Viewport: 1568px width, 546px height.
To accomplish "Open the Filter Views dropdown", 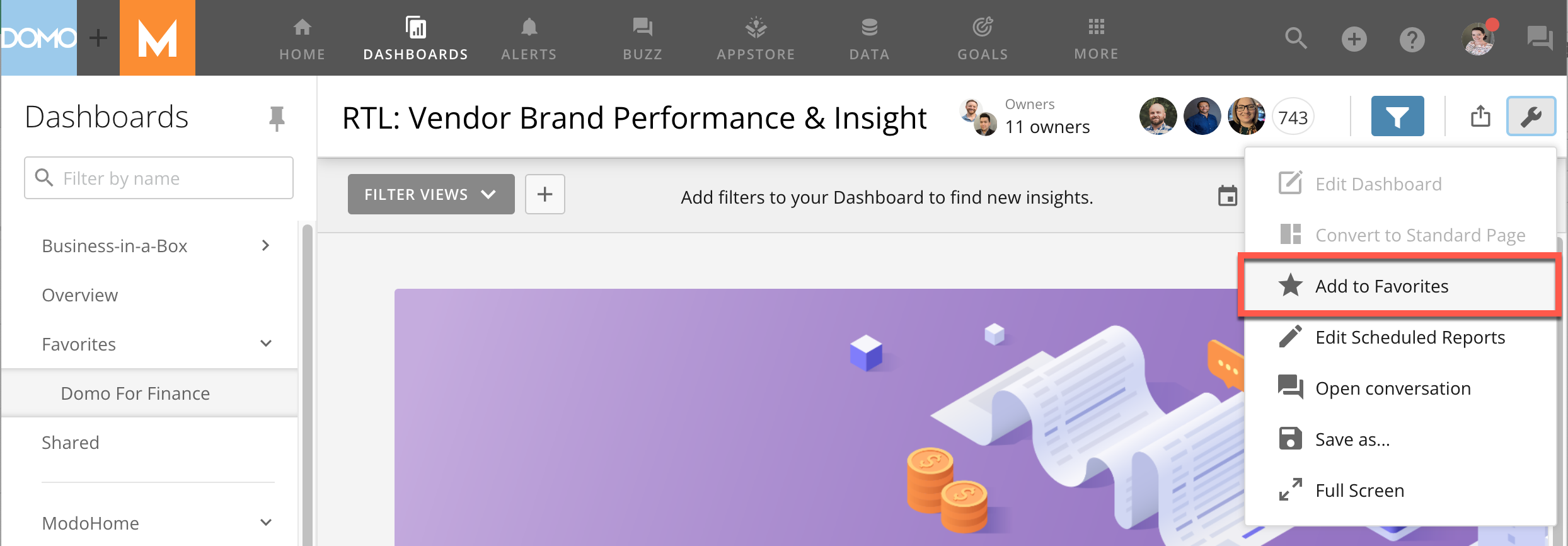I will point(430,194).
